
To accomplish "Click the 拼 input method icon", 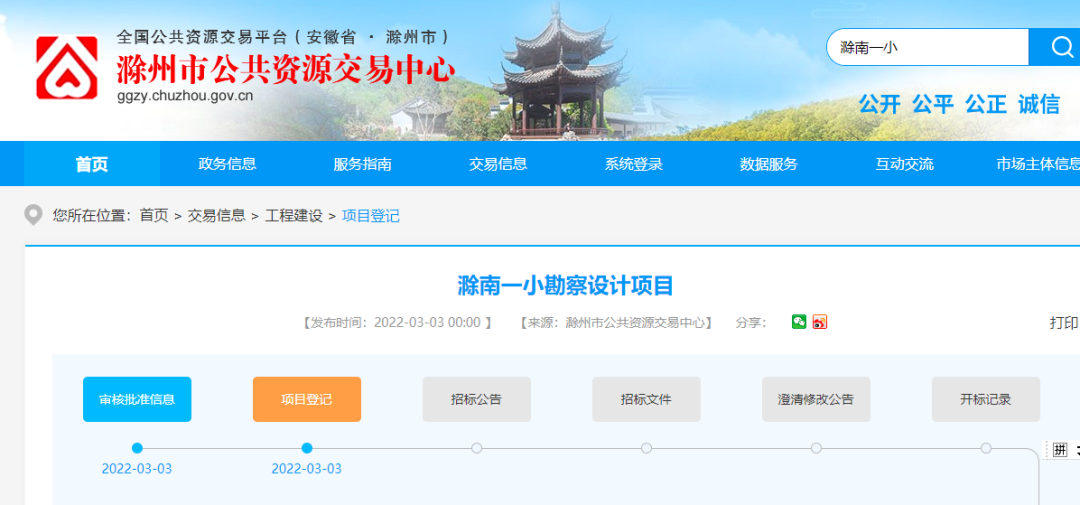I will [x=1060, y=450].
